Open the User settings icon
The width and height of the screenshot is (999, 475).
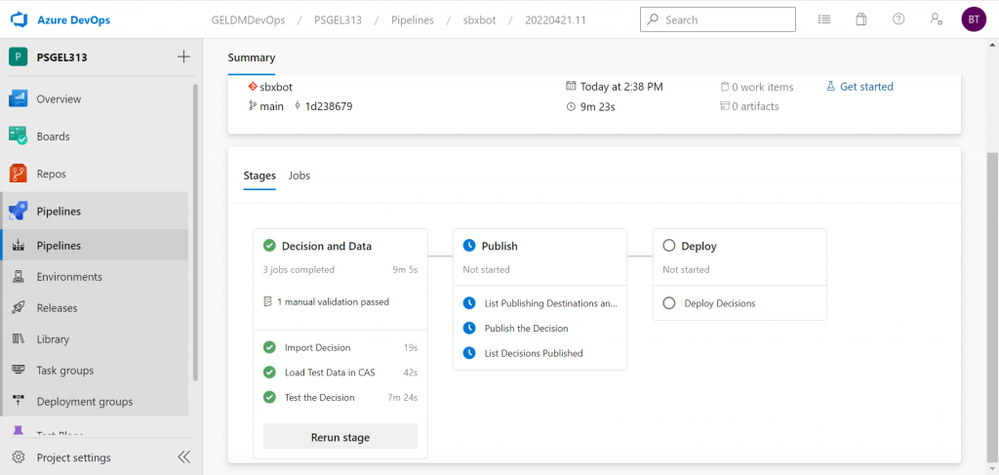(935, 19)
